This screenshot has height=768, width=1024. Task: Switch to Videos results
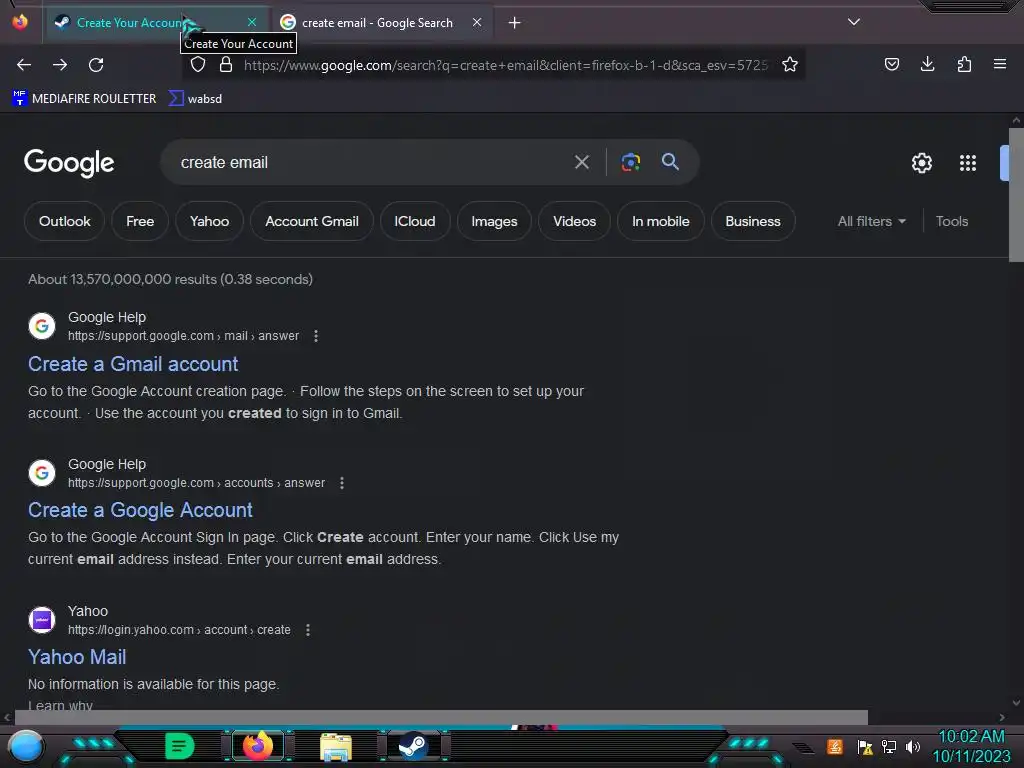[x=575, y=221]
